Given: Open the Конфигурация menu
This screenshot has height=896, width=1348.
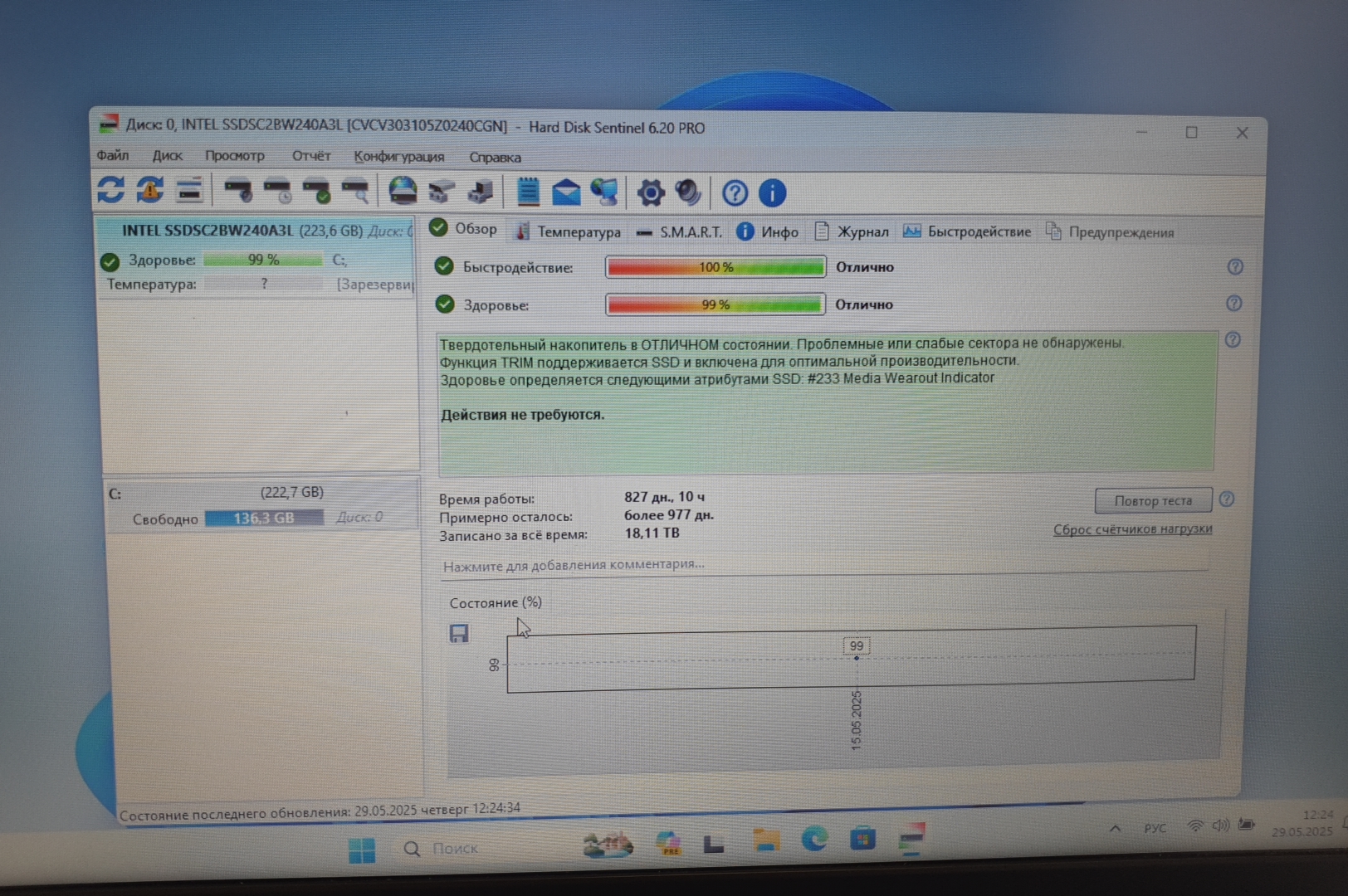Looking at the screenshot, I should [399, 157].
